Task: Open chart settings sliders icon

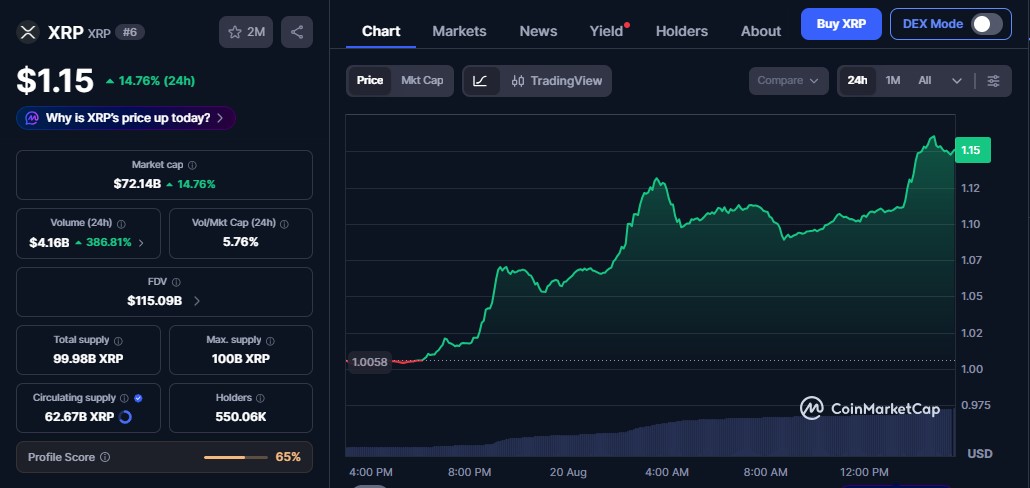Action: click(x=994, y=81)
